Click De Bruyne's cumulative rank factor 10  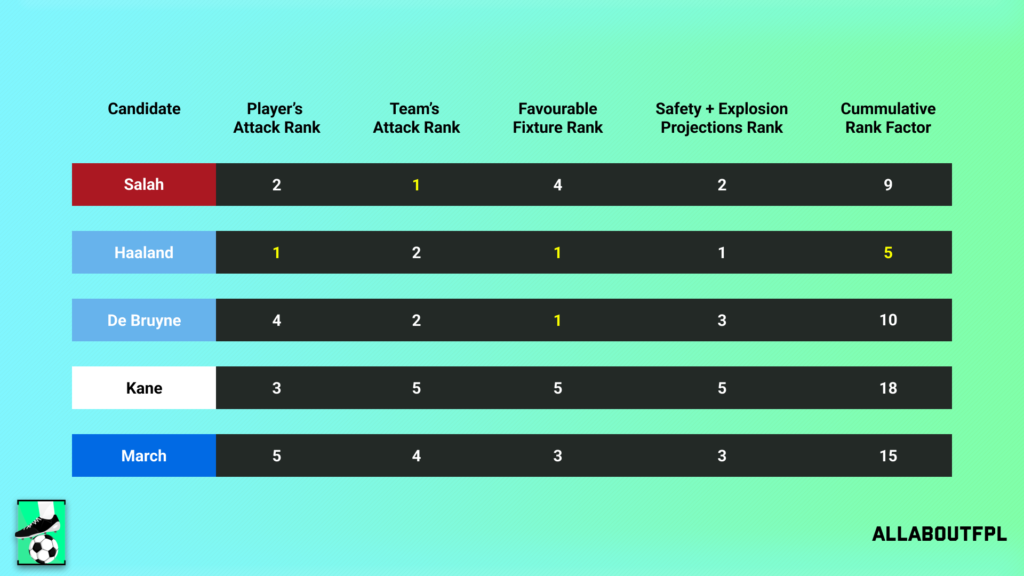tap(888, 320)
